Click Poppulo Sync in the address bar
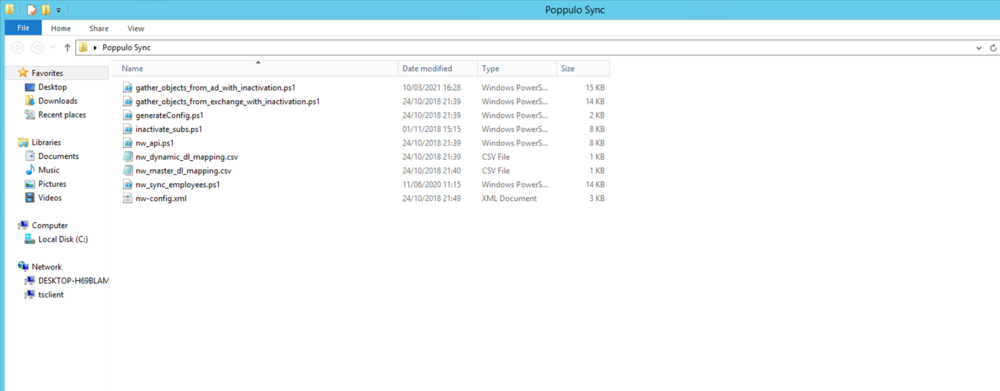 [126, 48]
